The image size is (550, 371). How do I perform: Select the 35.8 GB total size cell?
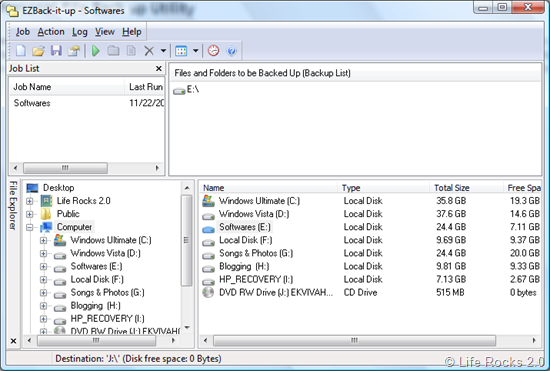pos(451,201)
